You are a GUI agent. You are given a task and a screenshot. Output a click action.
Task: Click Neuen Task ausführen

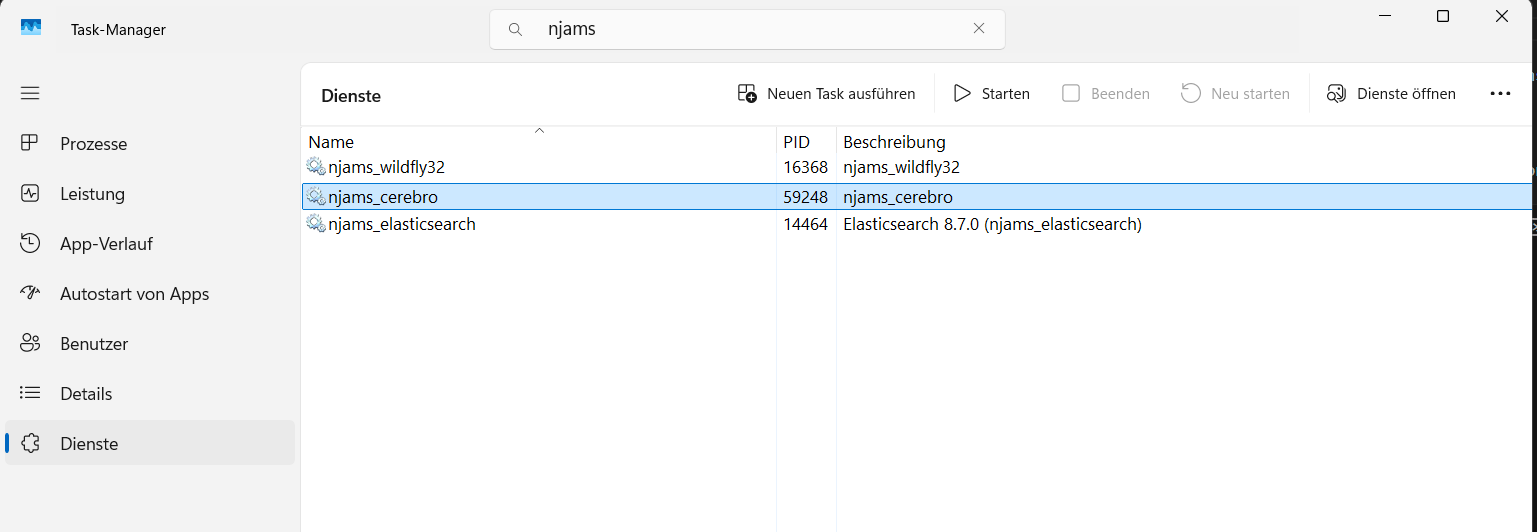[x=826, y=94]
